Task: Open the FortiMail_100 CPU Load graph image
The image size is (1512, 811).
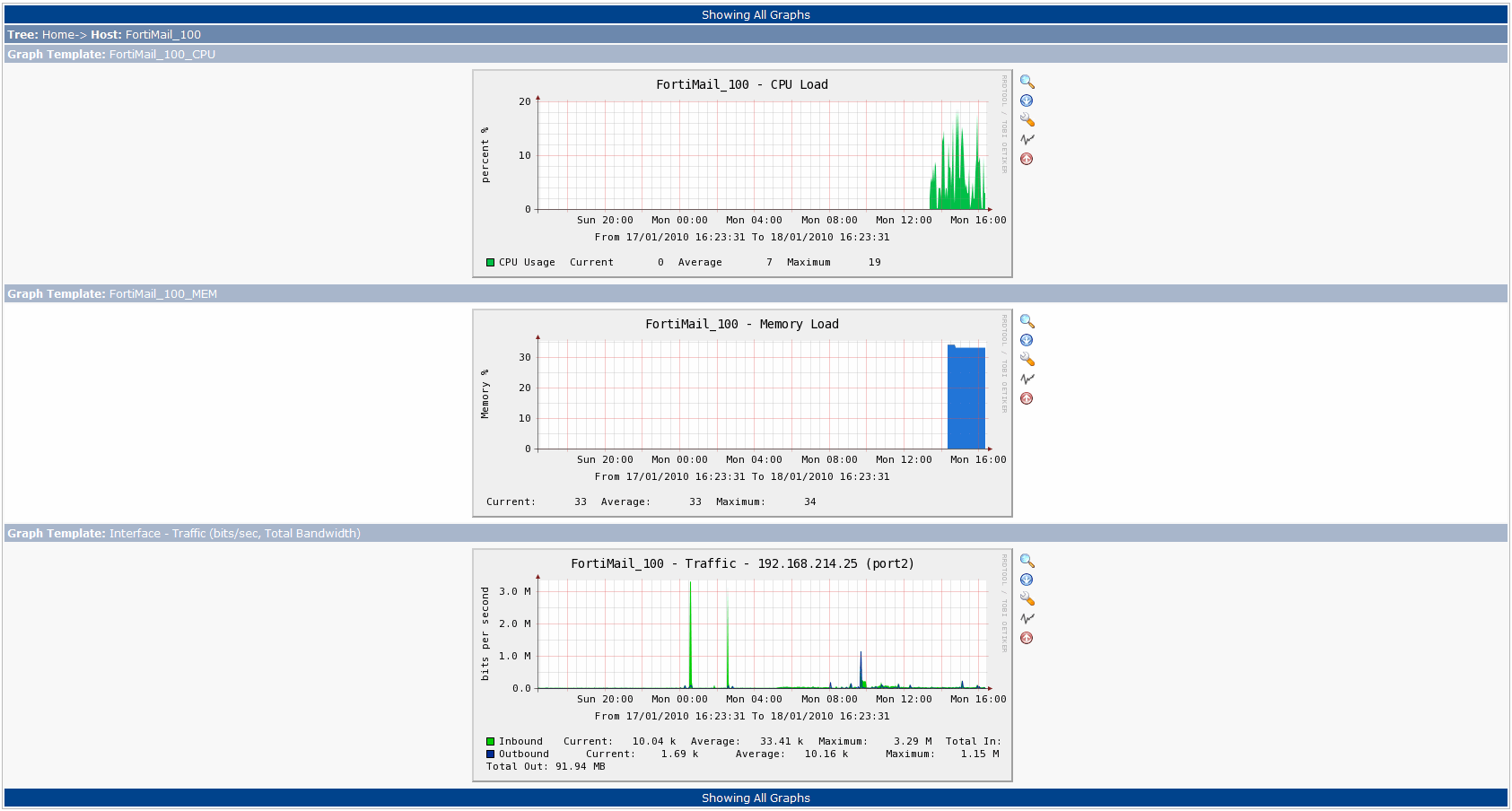Action: coord(742,174)
